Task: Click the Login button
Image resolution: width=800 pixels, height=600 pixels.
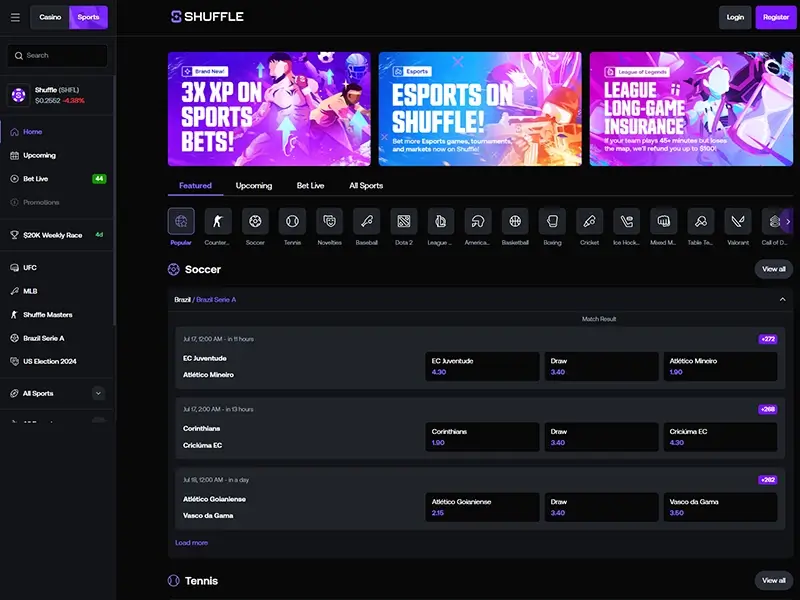Action: point(735,17)
